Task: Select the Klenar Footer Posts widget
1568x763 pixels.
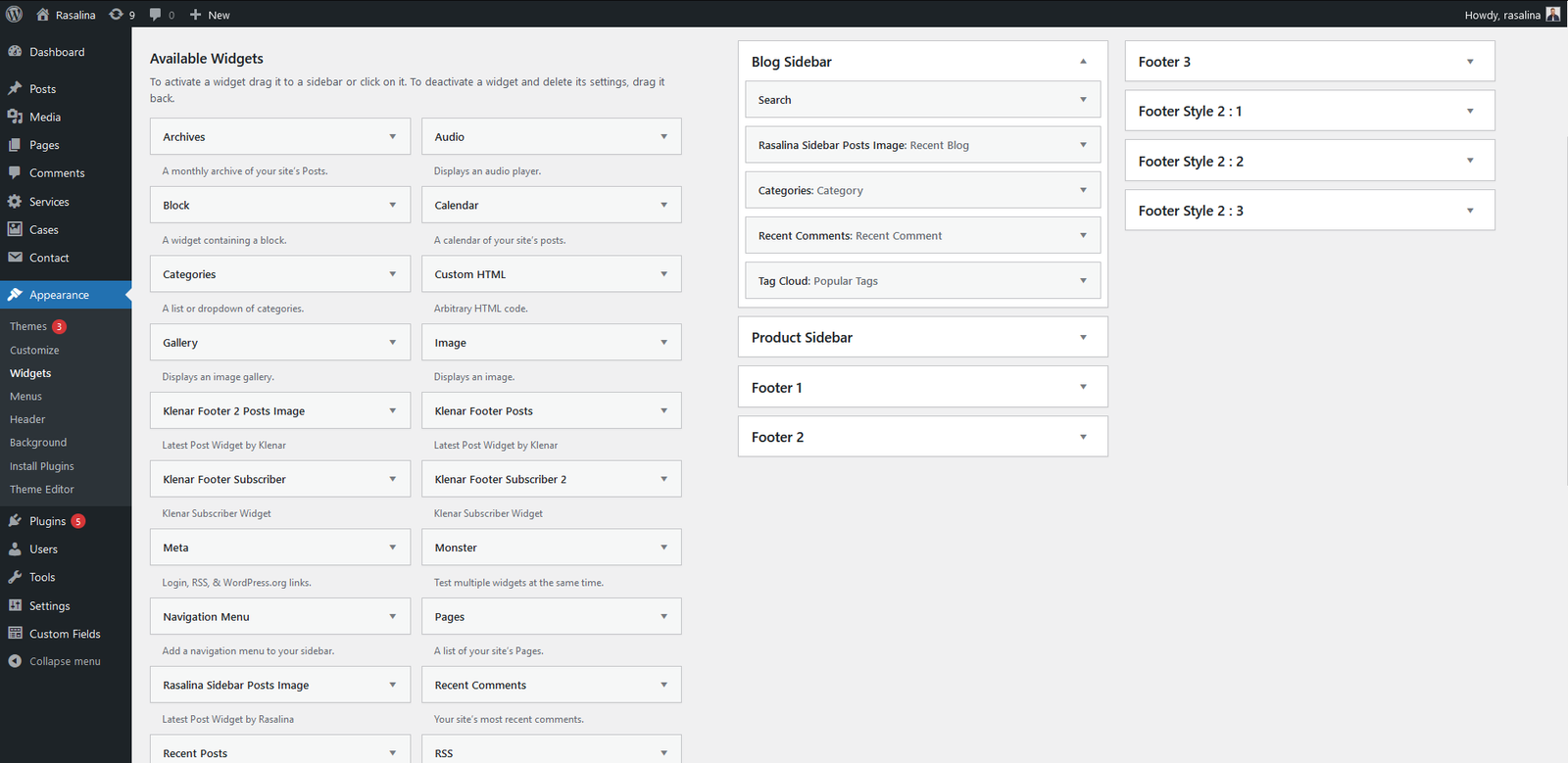Action: pyautogui.click(x=552, y=411)
